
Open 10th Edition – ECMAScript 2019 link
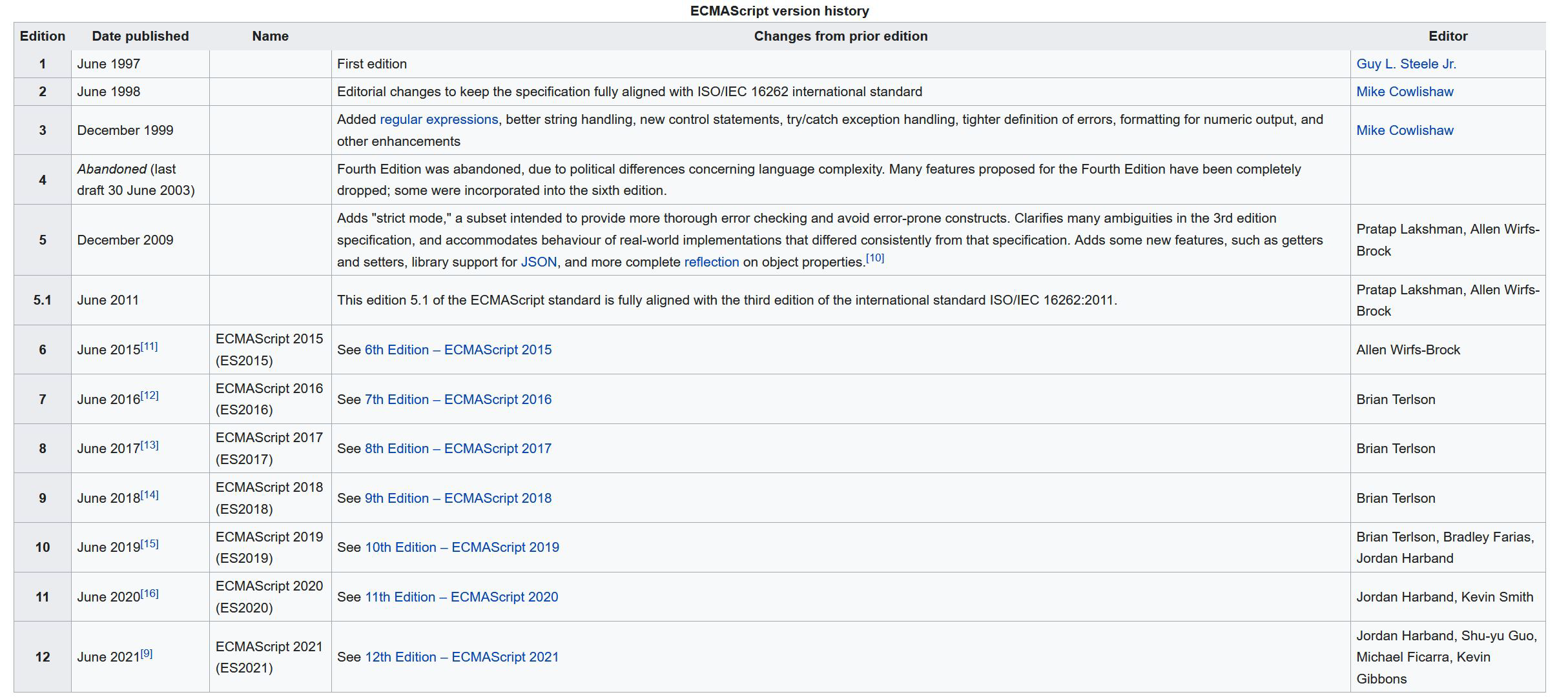(x=462, y=547)
